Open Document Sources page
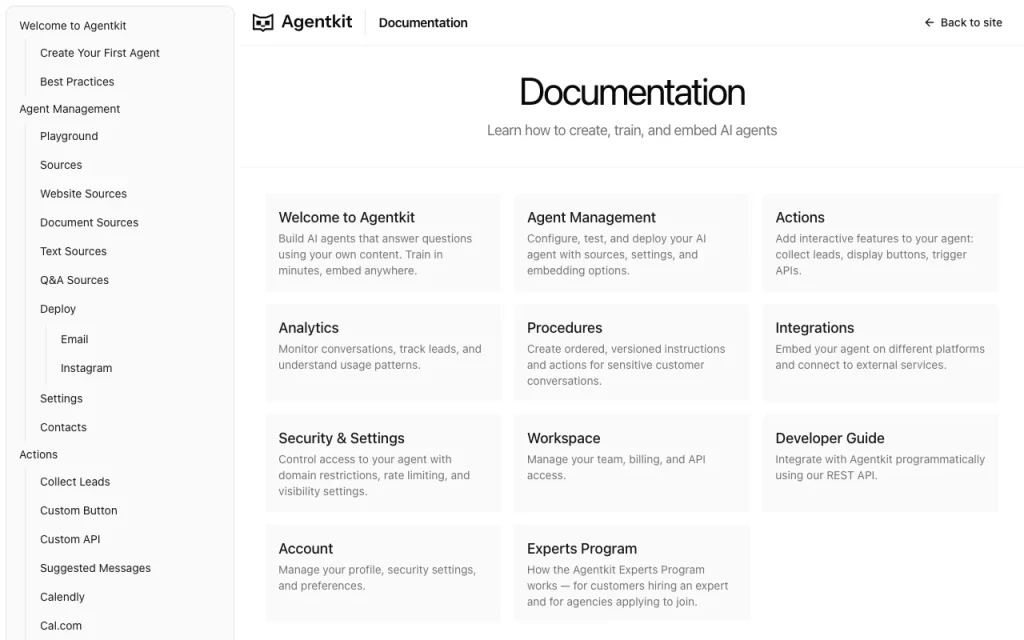The height and width of the screenshot is (640, 1024). [89, 223]
